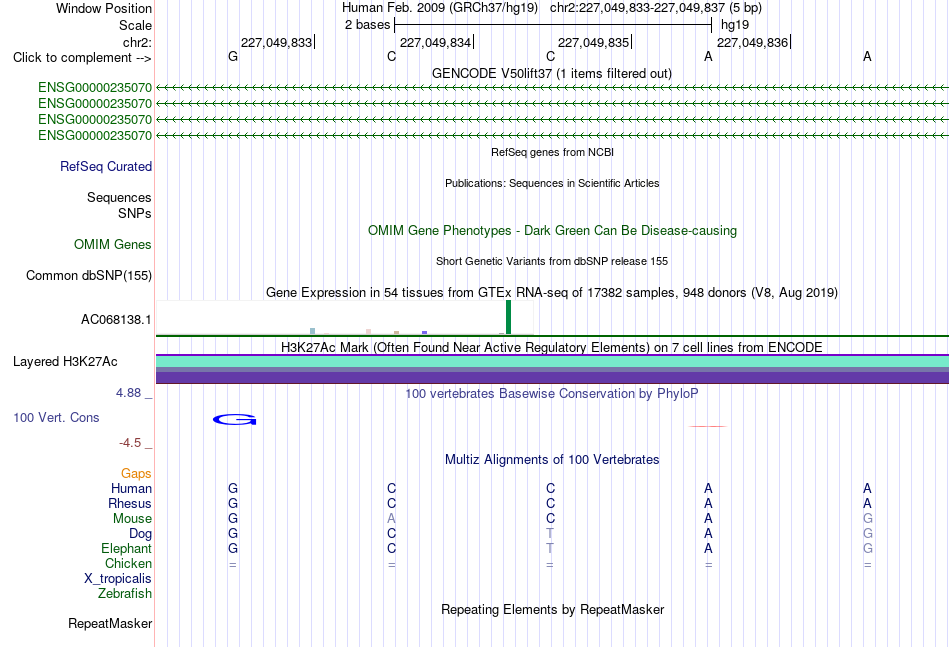The width and height of the screenshot is (950, 647).
Task: Open 'Short Genetic Variants from dbSNP release 155'
Action: [x=552, y=261]
